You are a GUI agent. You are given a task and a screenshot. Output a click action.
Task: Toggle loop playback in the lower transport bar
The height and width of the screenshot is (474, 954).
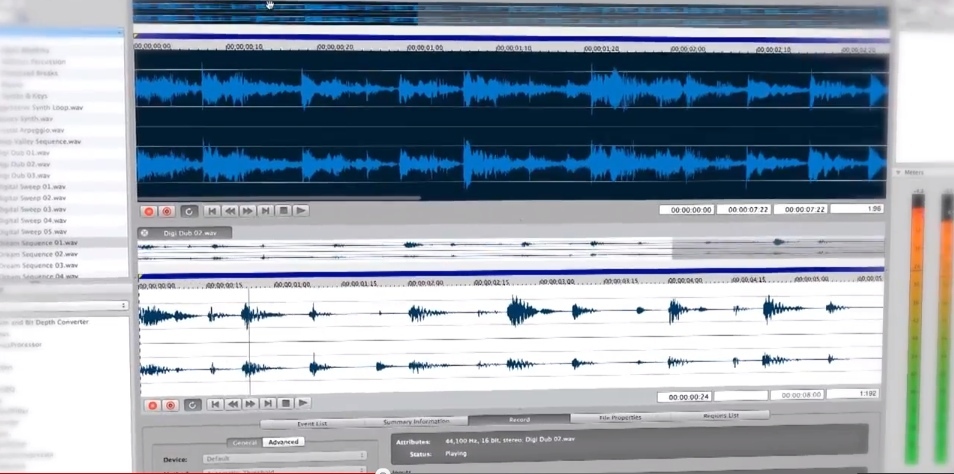(x=192, y=405)
